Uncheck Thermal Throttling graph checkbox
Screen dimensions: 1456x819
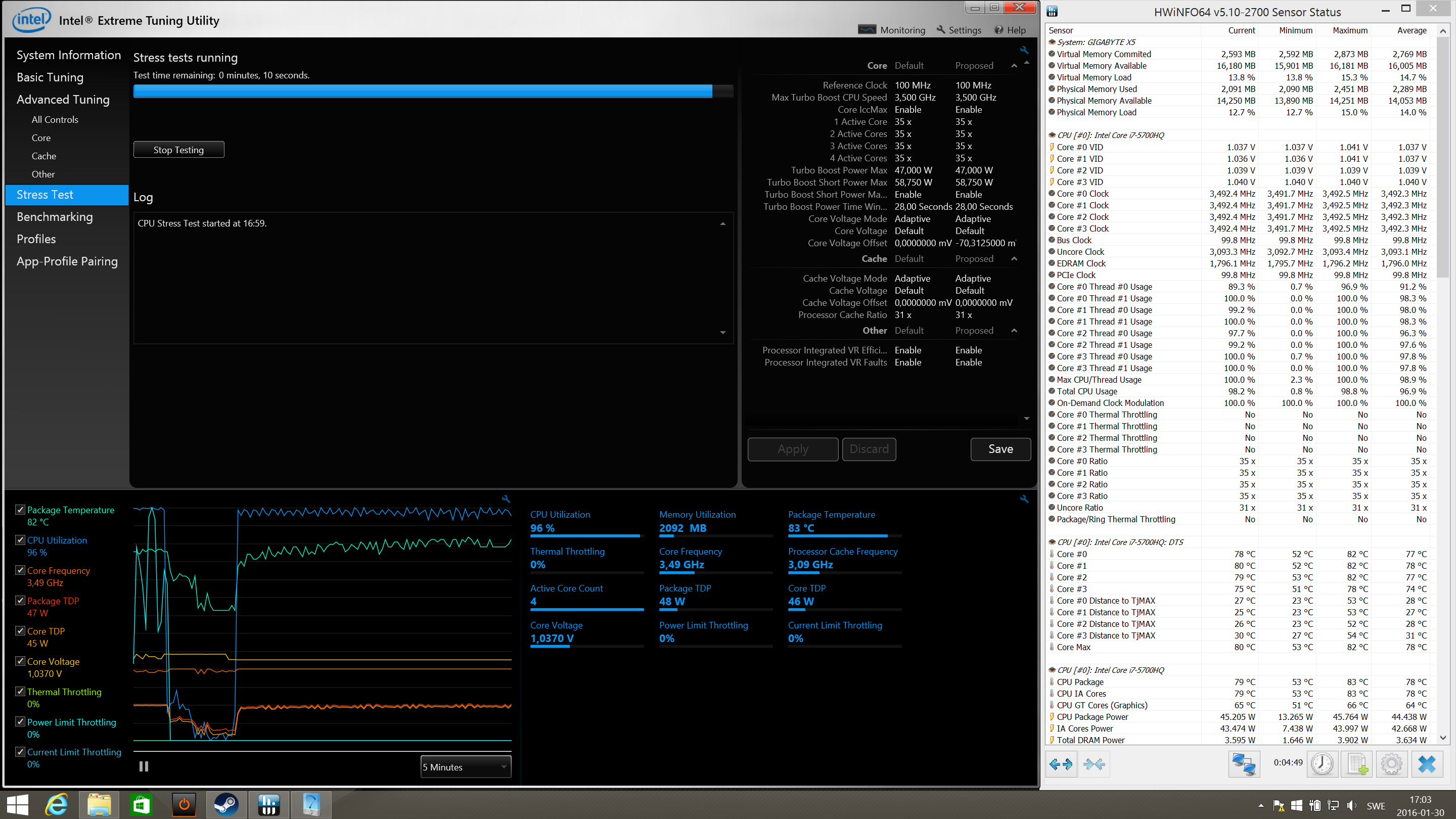[x=20, y=691]
